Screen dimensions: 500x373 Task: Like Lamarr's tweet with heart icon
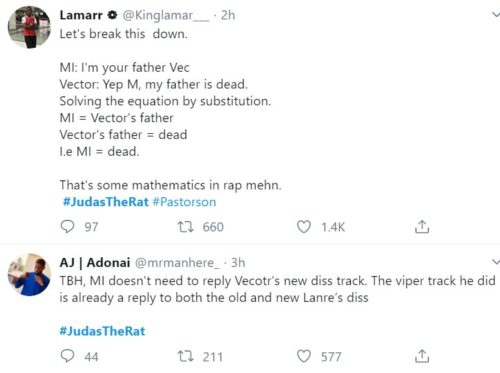pos(304,227)
